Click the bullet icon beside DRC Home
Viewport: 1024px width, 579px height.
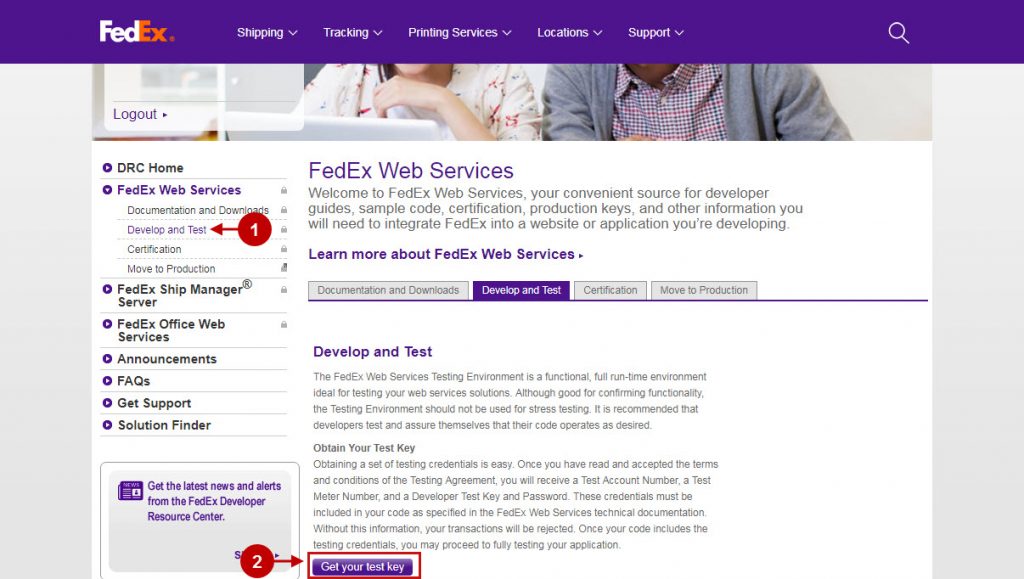point(107,168)
